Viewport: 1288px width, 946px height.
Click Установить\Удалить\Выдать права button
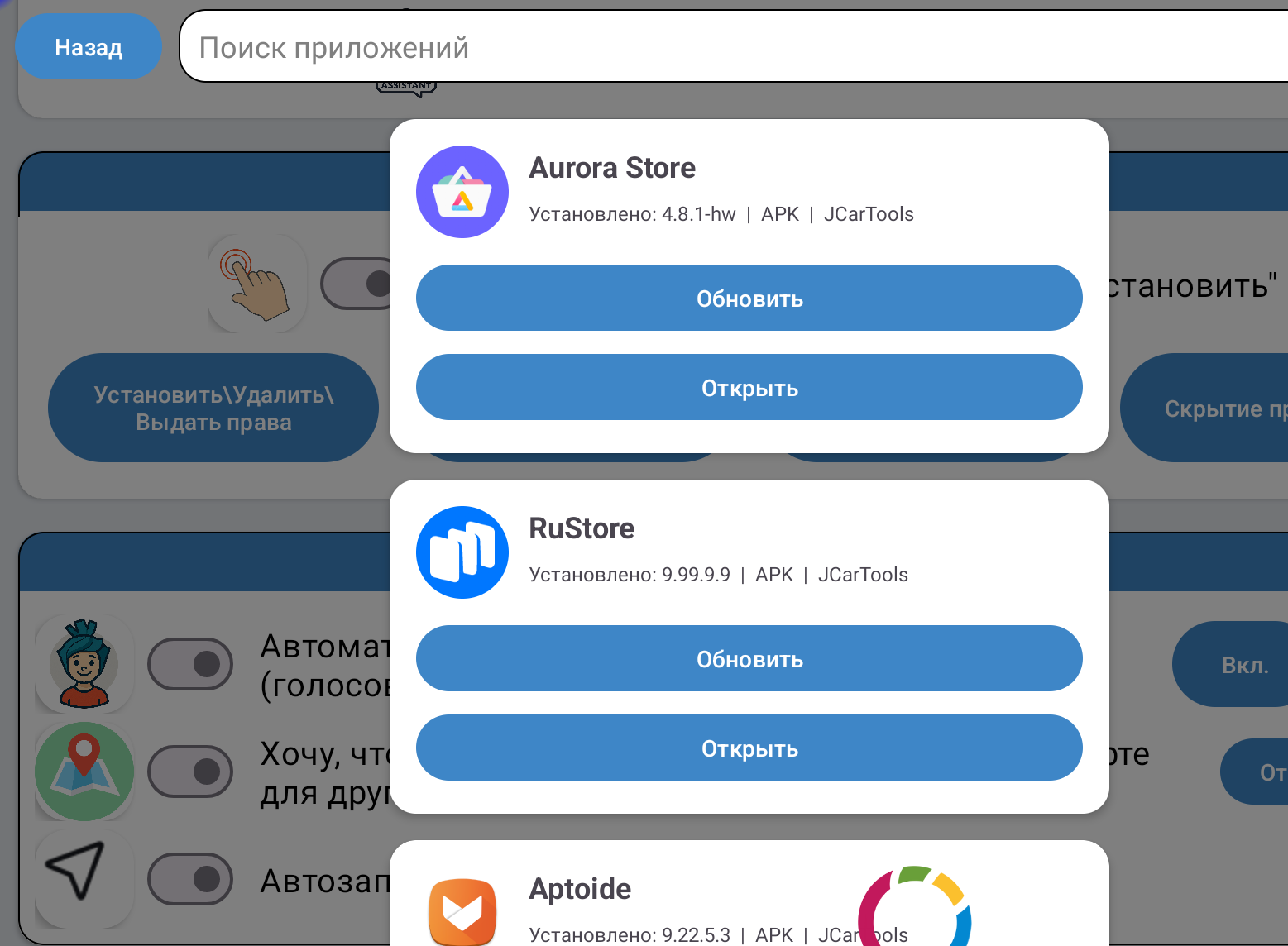(x=213, y=408)
